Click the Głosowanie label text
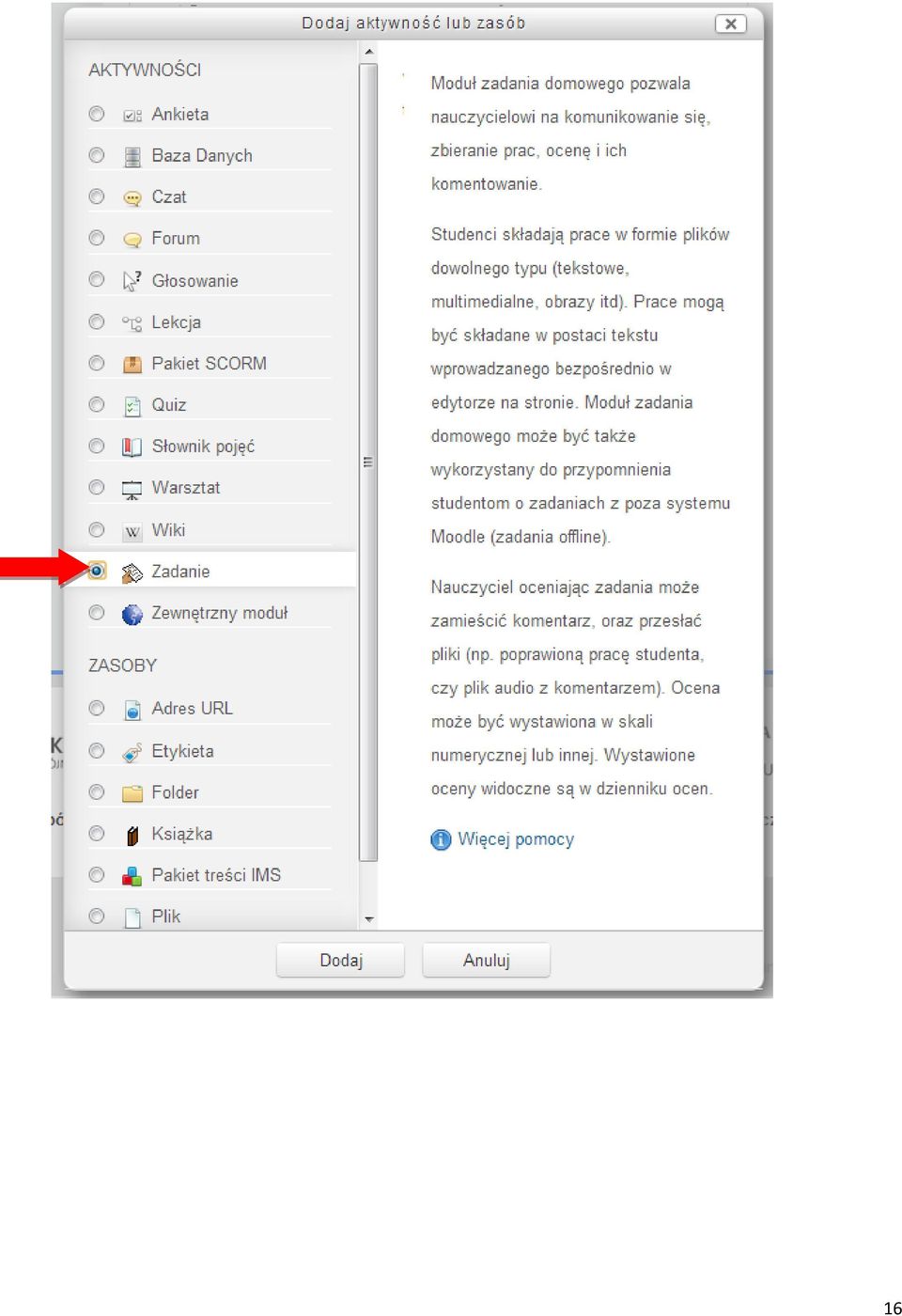 195,281
